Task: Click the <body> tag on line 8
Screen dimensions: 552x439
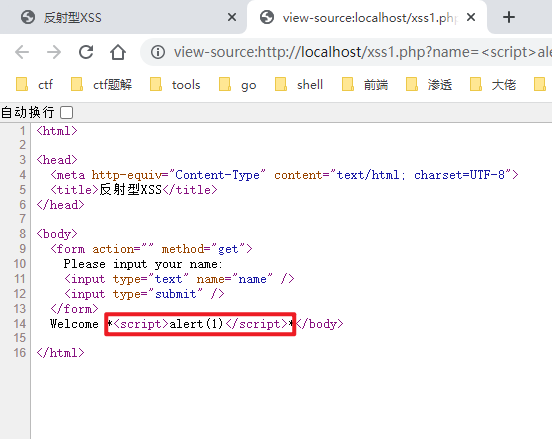Action: [x=57, y=234]
